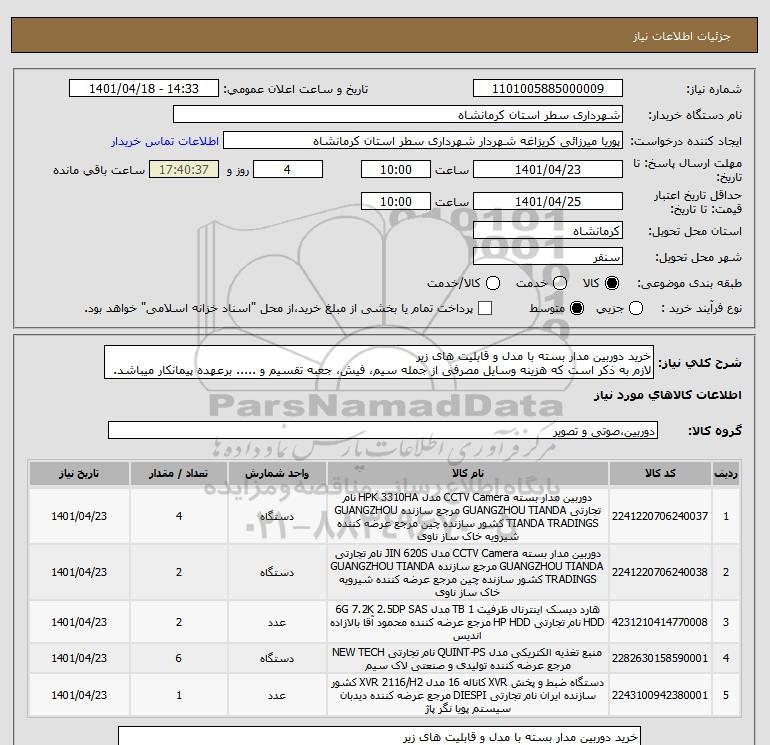Image resolution: width=770 pixels, height=745 pixels.
Task: Click the buyer organization name field
Action: click(398, 115)
